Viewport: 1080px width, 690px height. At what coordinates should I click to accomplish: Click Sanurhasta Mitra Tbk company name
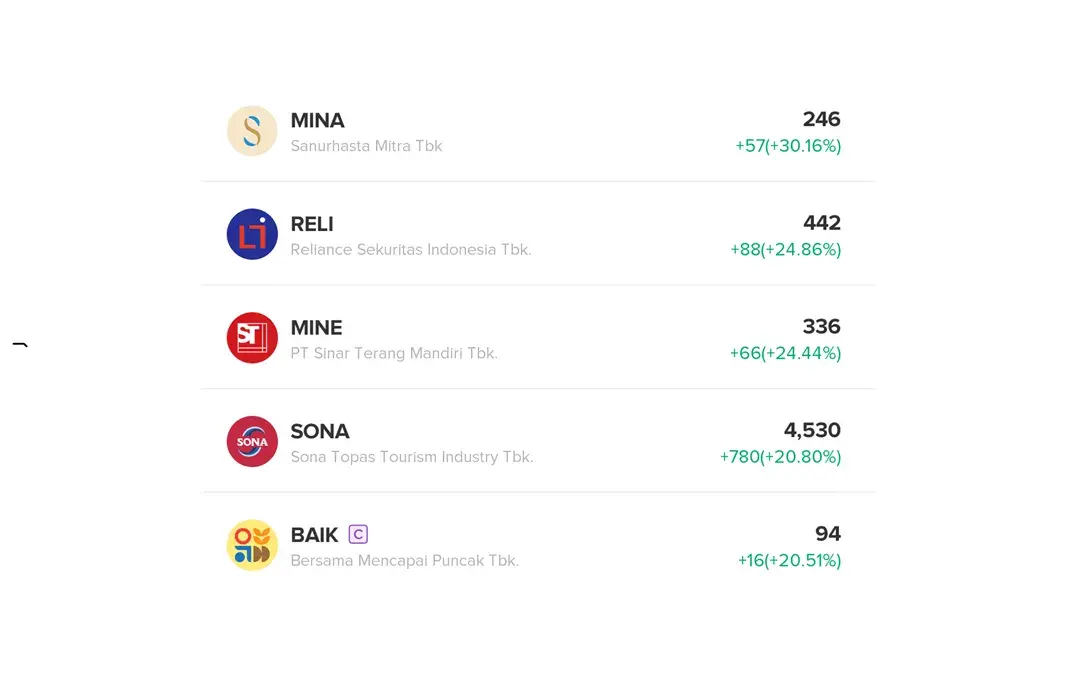tap(366, 146)
